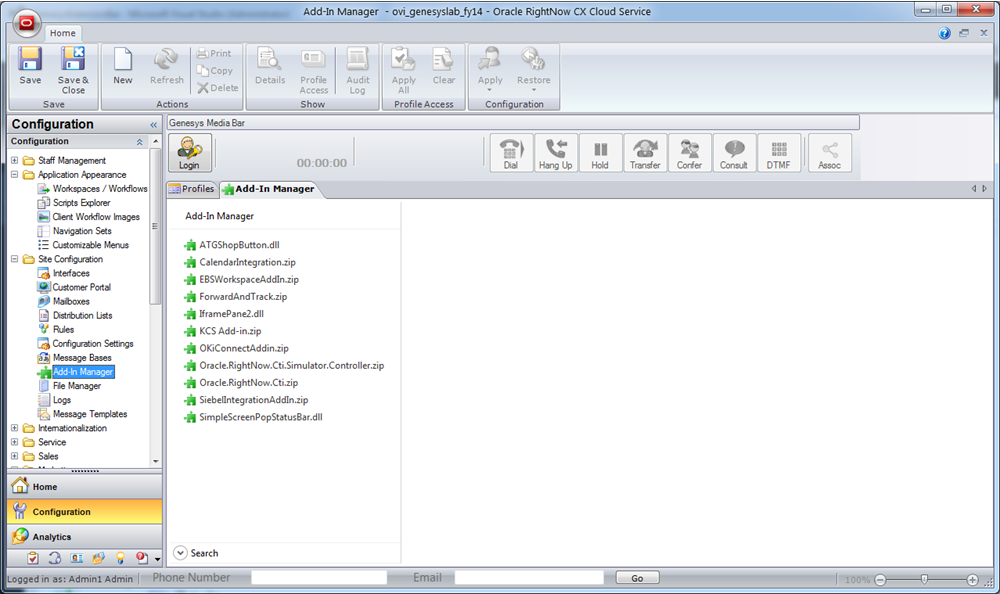
Task: Expand the Search section
Action: (181, 553)
